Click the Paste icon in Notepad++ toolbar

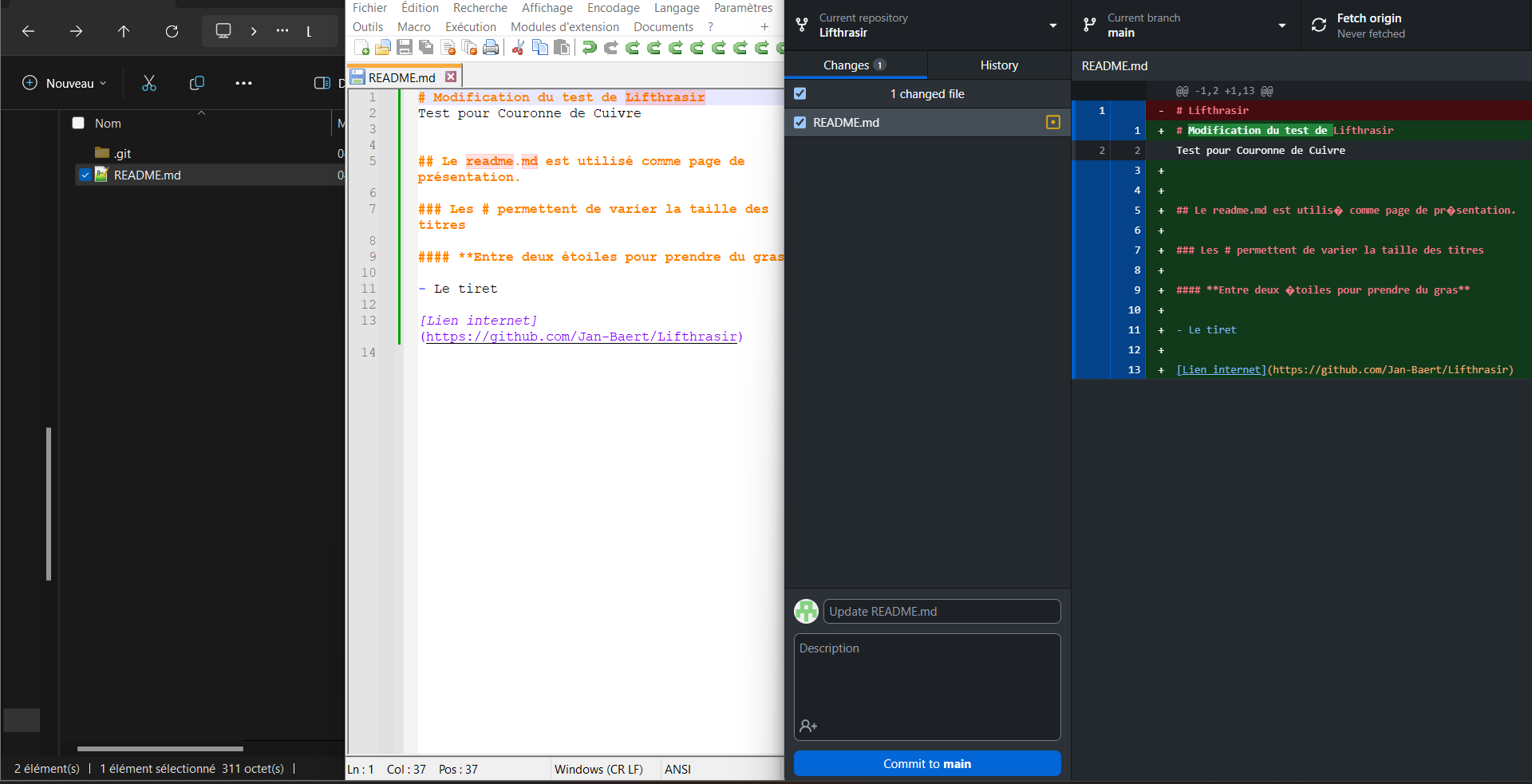tap(562, 48)
